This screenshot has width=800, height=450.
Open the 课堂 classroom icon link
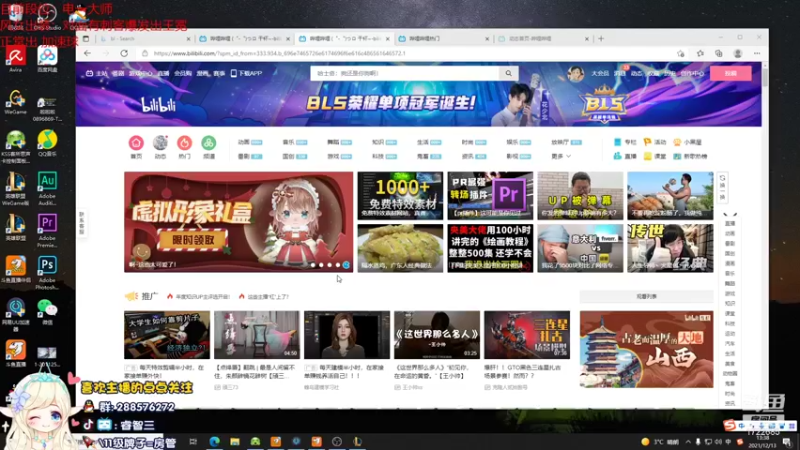(x=655, y=156)
